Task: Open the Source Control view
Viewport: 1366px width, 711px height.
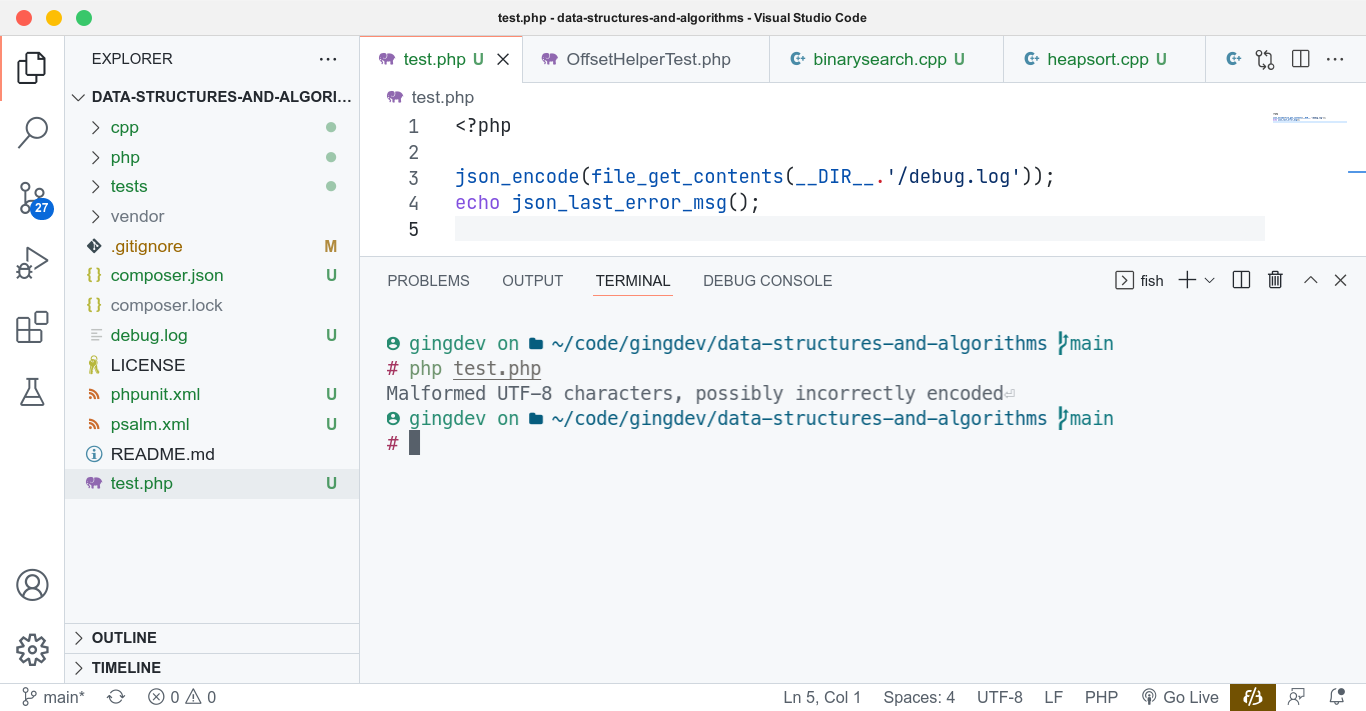Action: 33,198
